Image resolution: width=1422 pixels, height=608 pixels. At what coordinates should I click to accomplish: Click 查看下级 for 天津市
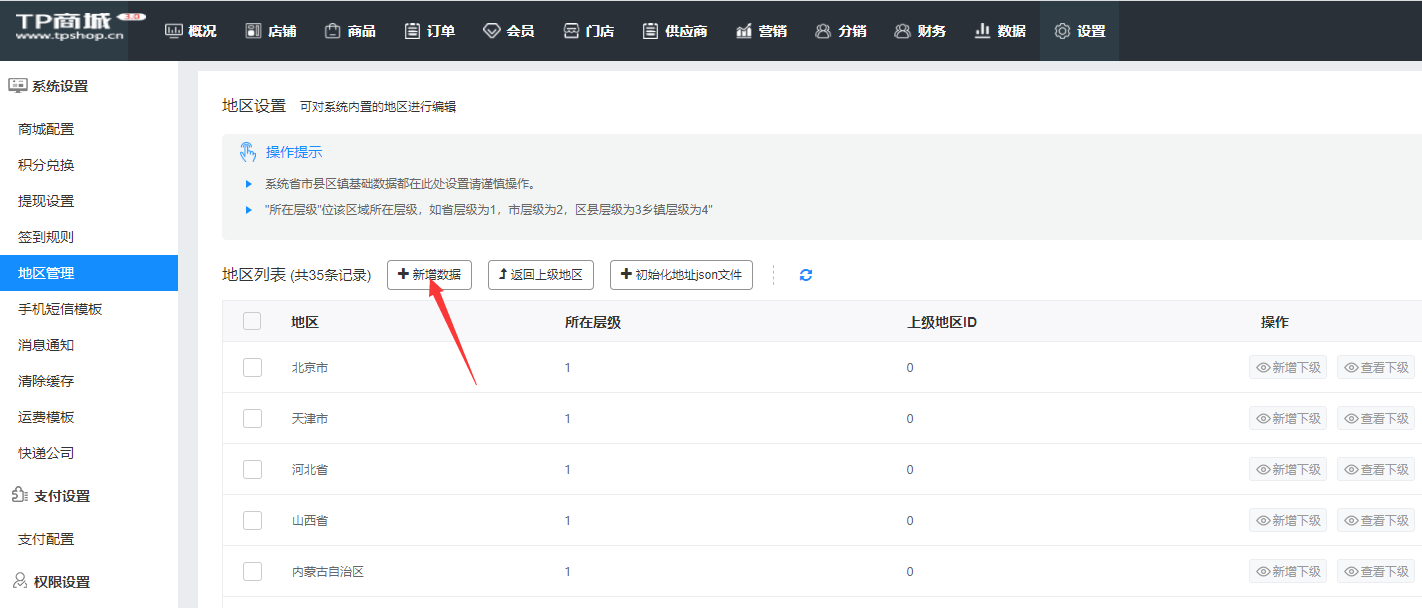(1376, 419)
